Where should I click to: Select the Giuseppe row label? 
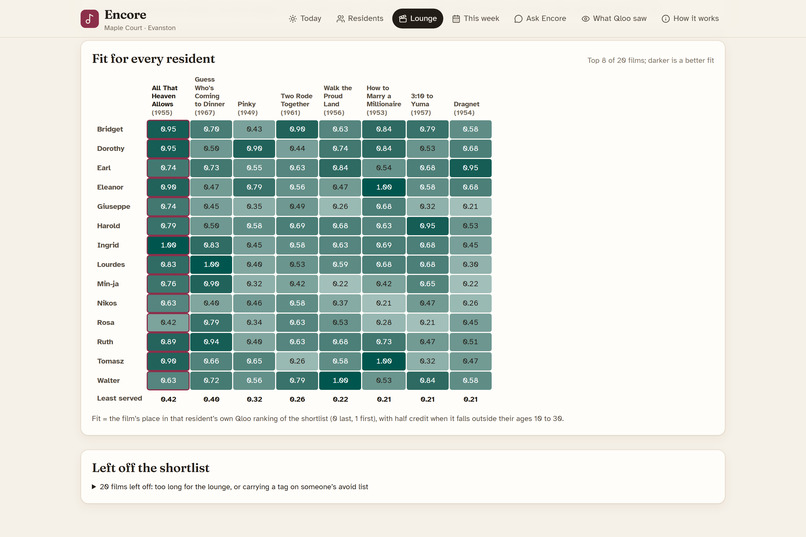pyautogui.click(x=114, y=207)
